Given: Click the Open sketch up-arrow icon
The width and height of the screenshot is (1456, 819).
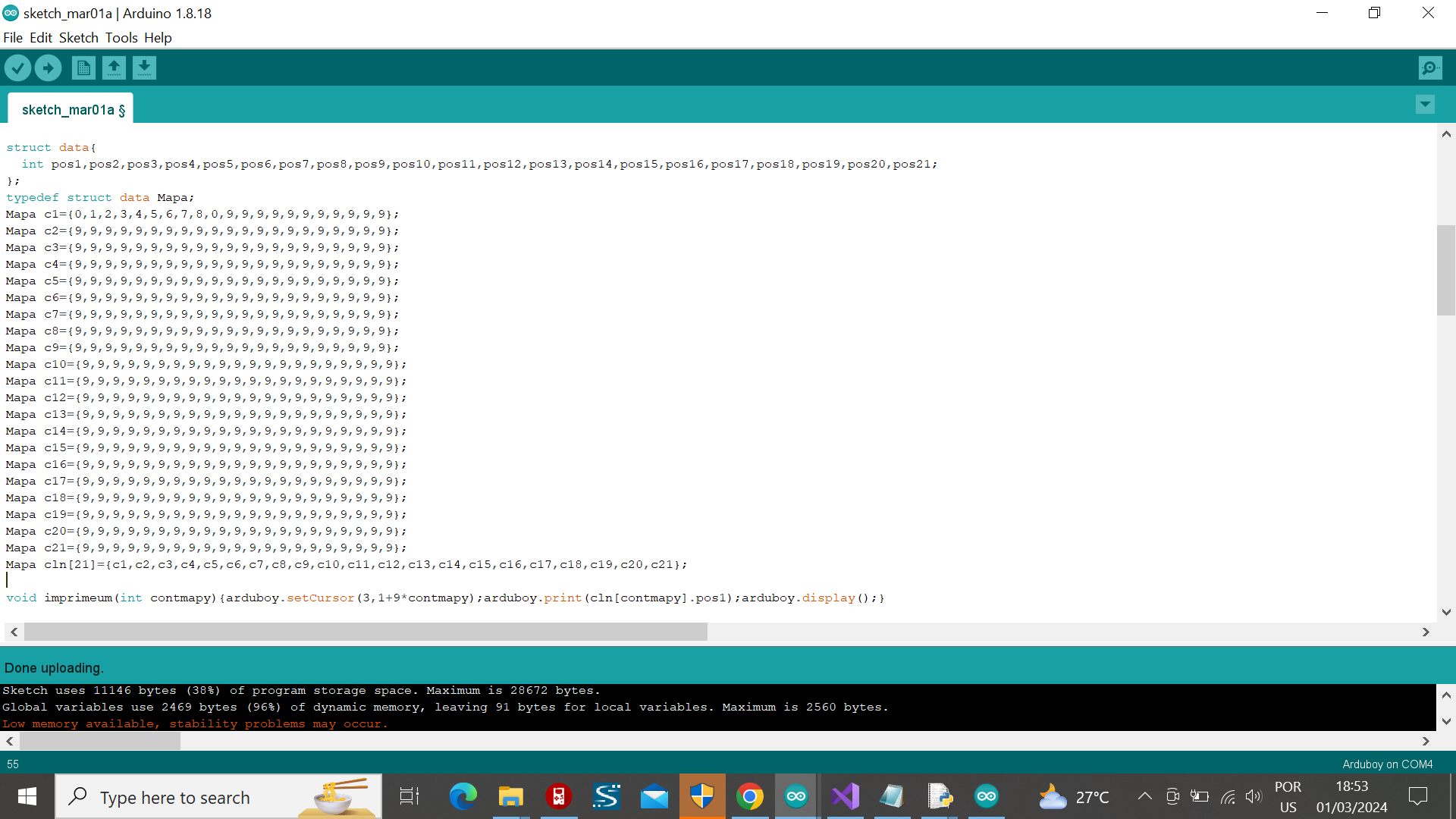Looking at the screenshot, I should click(114, 68).
